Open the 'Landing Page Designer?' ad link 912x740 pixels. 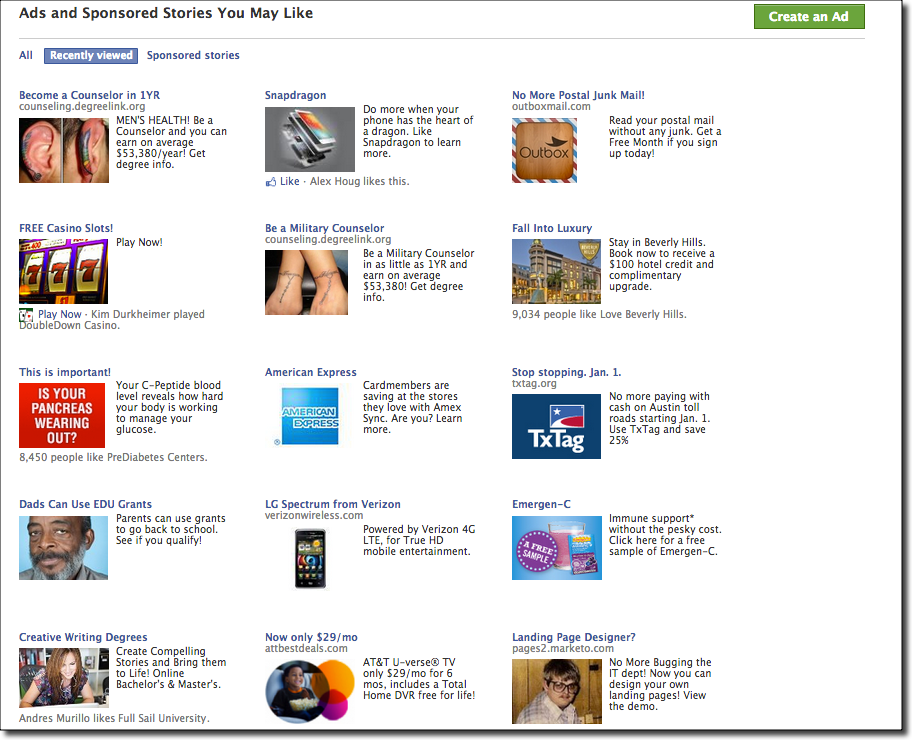point(573,638)
